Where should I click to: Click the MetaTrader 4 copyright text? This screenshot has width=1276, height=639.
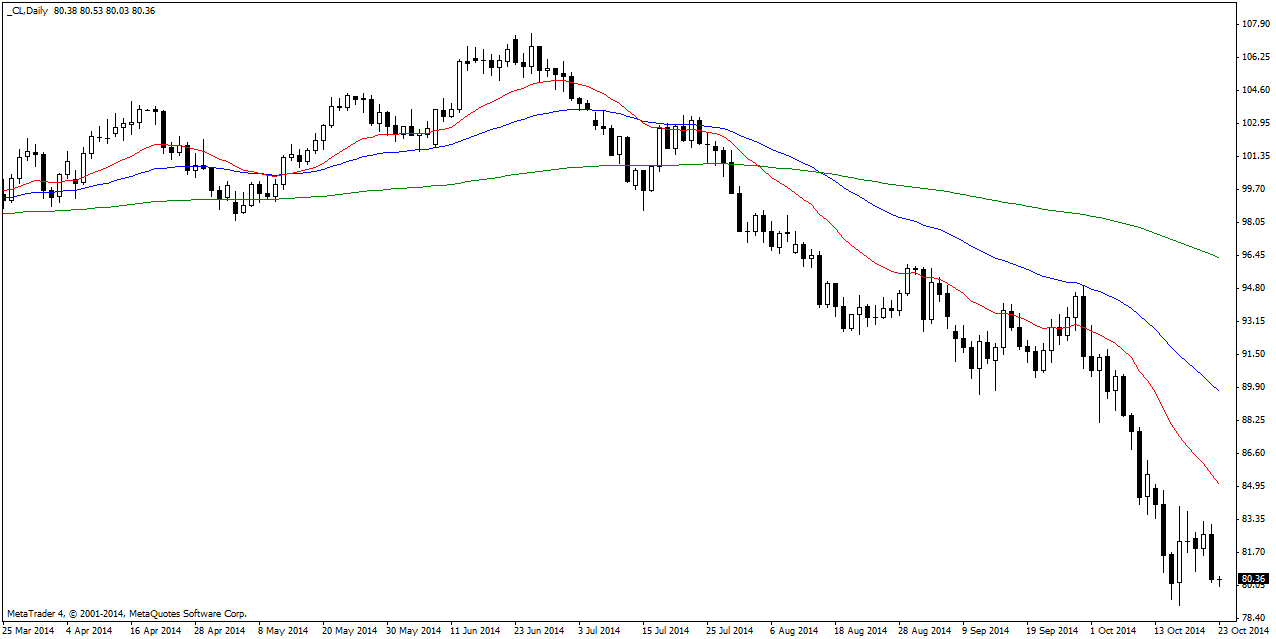click(126, 613)
